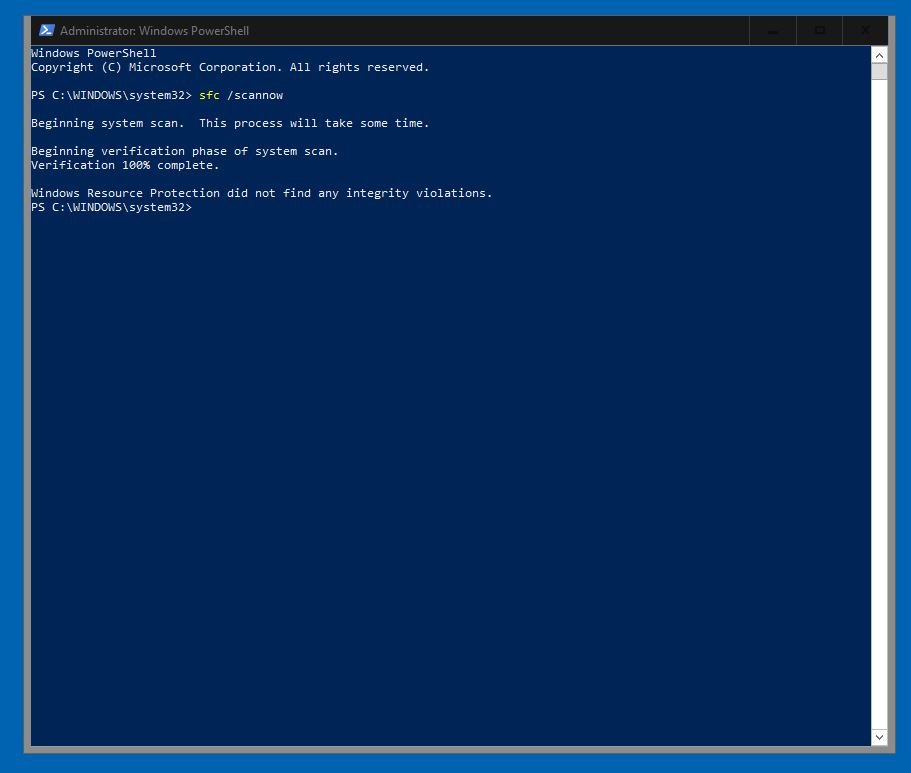
Task: Close the Administrator PowerShell window
Action: (x=865, y=31)
